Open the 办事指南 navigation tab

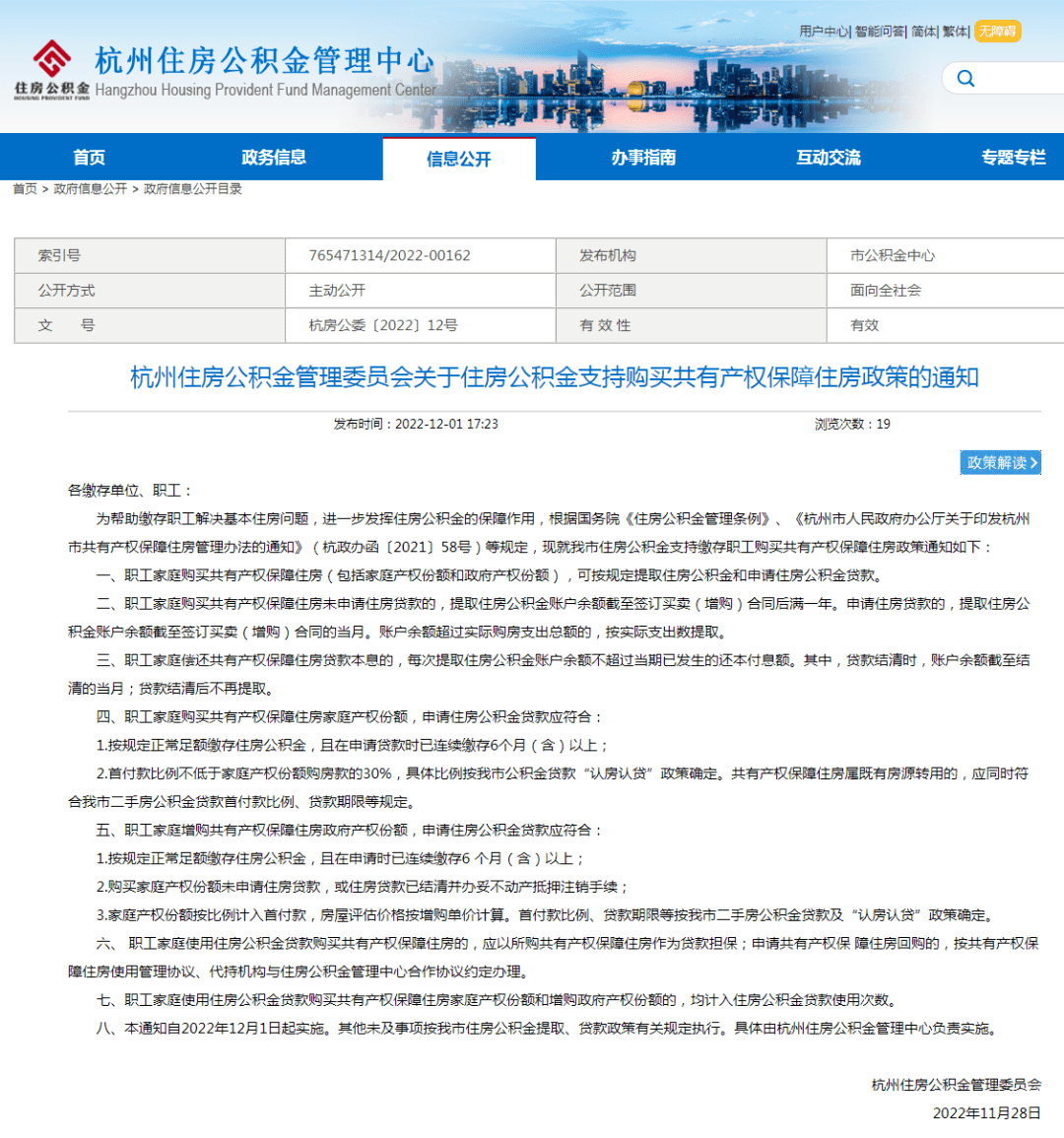(x=643, y=158)
